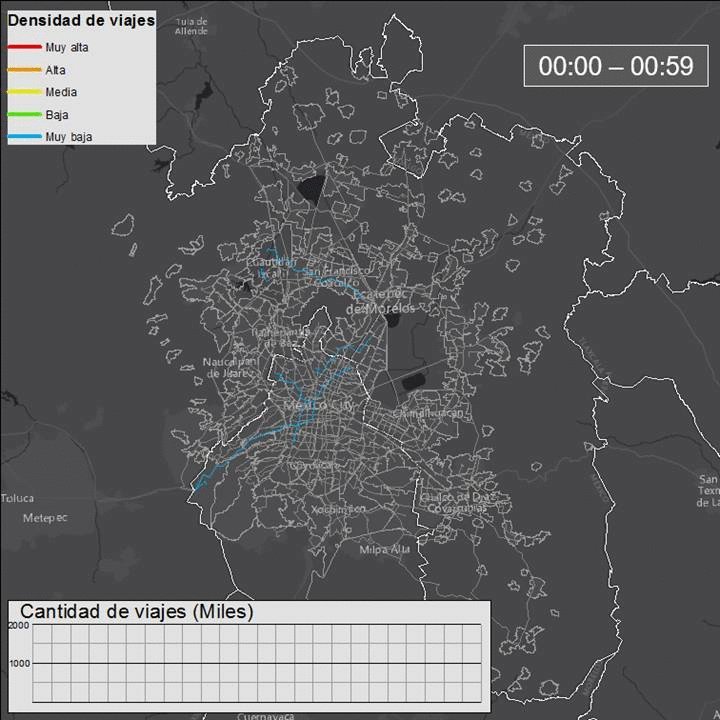720x720 pixels.
Task: Click the Ecatepec de Morelos label
Action: pyautogui.click(x=380, y=302)
